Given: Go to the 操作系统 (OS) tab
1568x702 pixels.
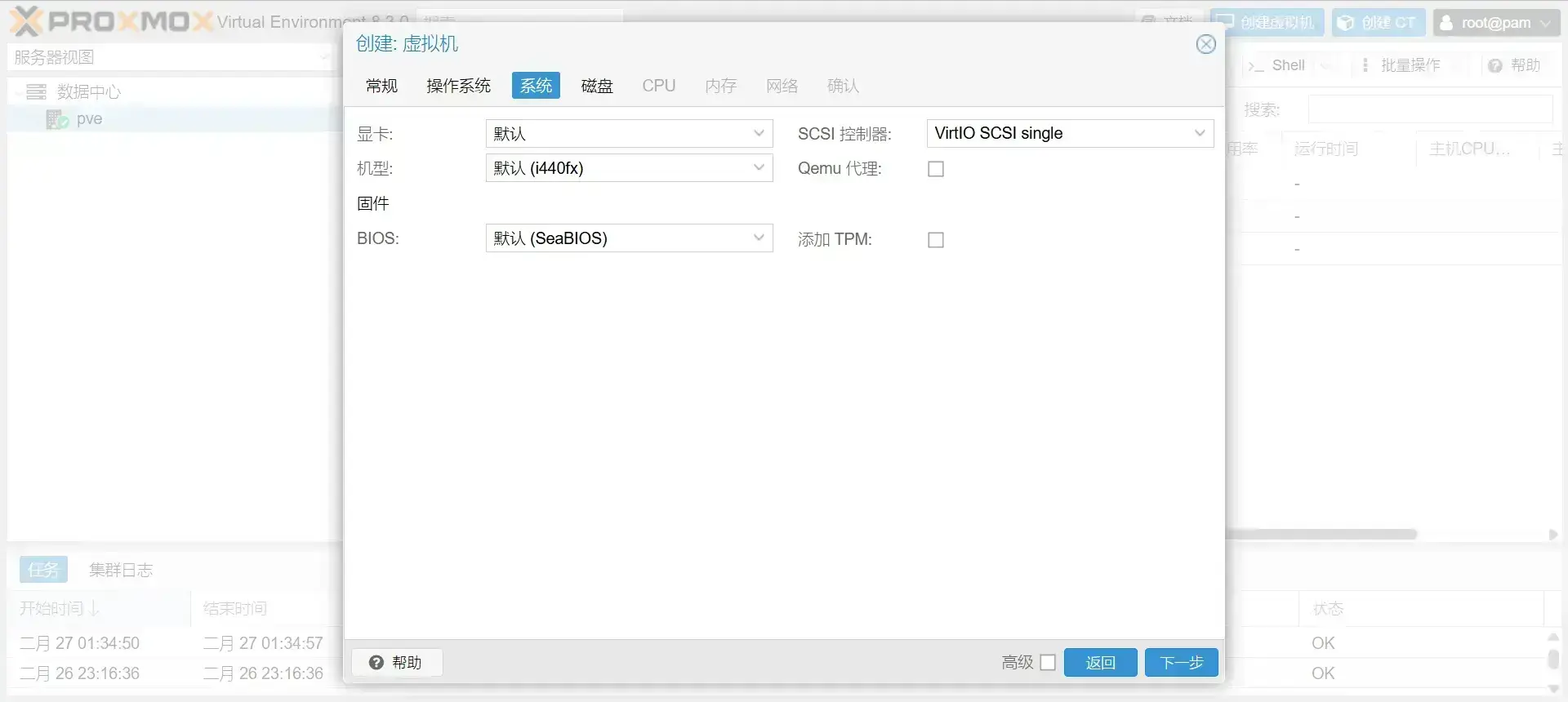Looking at the screenshot, I should tap(458, 86).
